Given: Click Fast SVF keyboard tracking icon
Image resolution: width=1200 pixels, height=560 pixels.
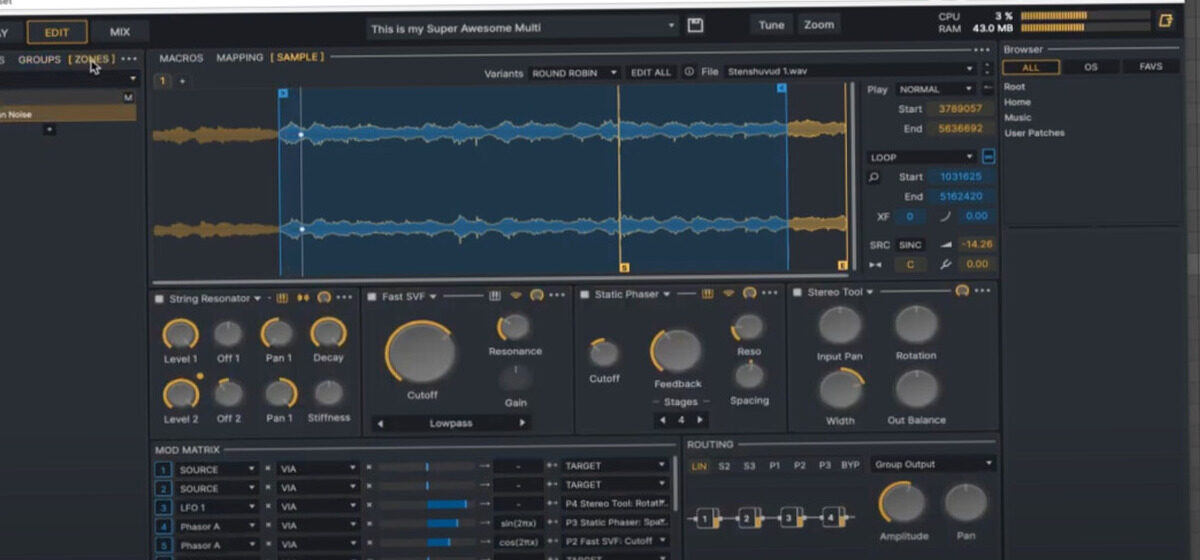Looking at the screenshot, I should click(x=495, y=297).
